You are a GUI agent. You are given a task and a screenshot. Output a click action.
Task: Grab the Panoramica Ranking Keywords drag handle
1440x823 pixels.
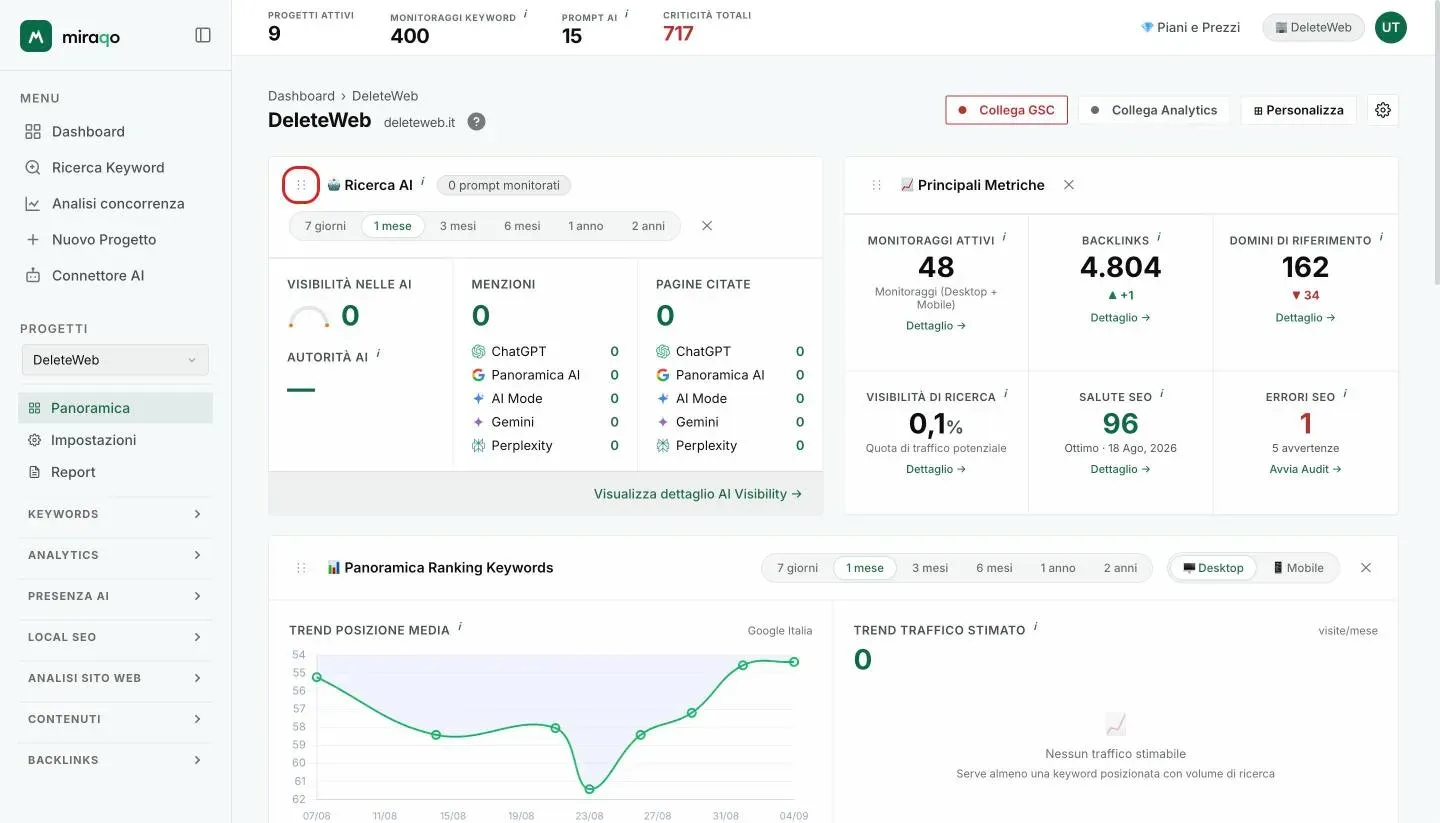pyautogui.click(x=301, y=568)
